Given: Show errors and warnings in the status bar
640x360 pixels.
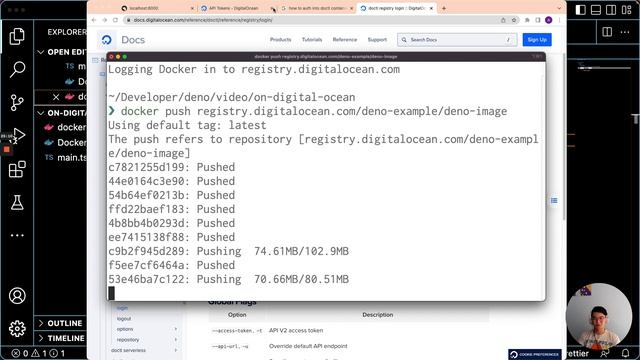Looking at the screenshot, I should point(38,353).
